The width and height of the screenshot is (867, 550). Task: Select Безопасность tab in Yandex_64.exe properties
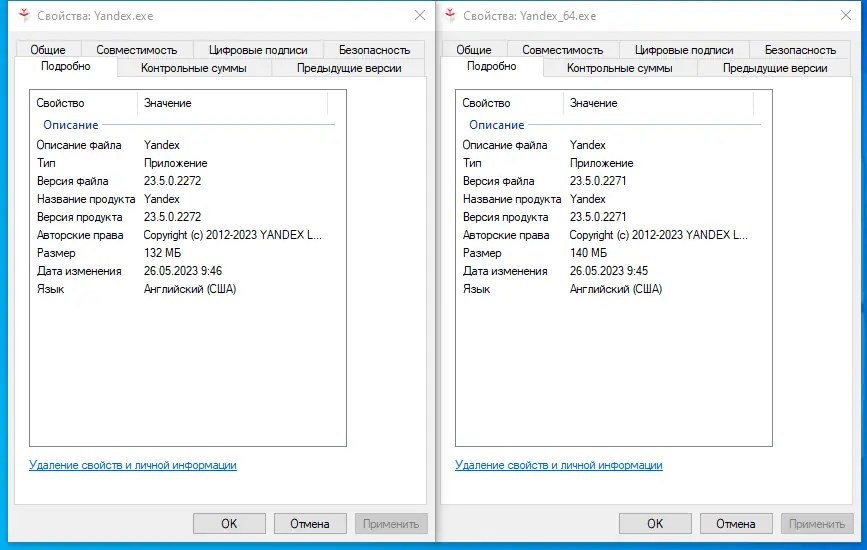click(x=800, y=50)
